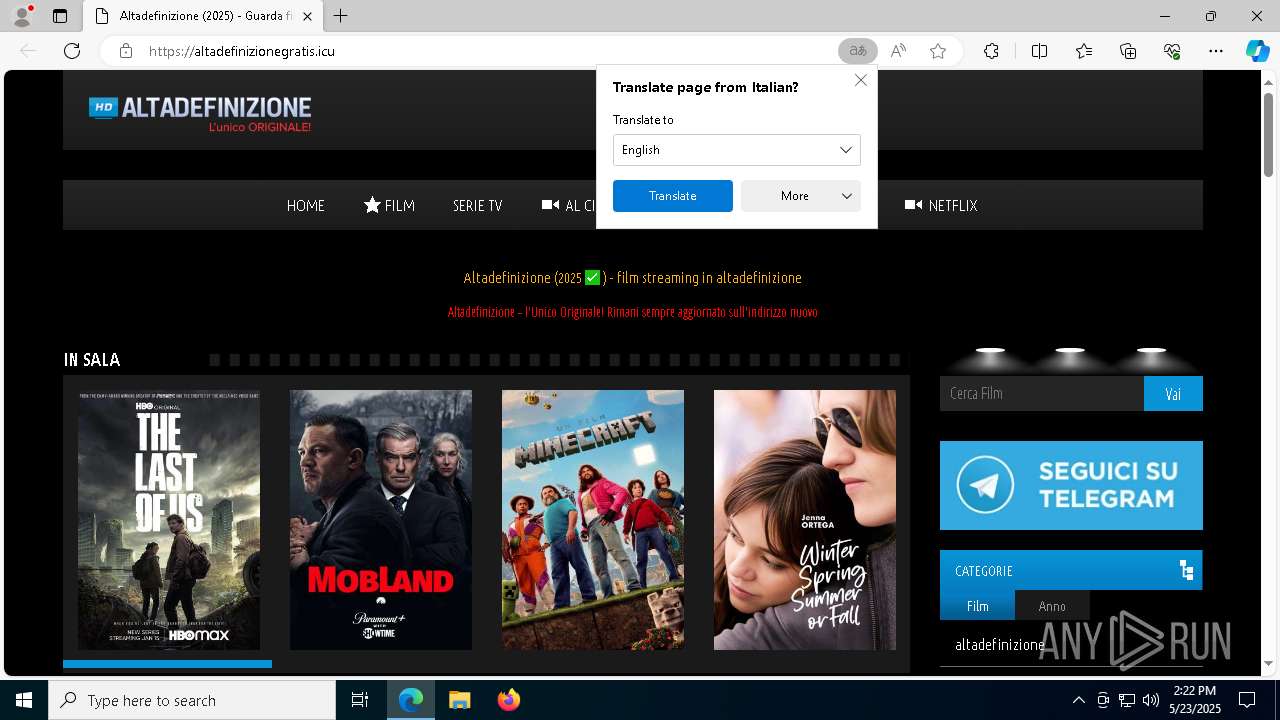The image size is (1280, 720).
Task: Click the Altadefinizione 2025 heading text
Action: (x=633, y=278)
